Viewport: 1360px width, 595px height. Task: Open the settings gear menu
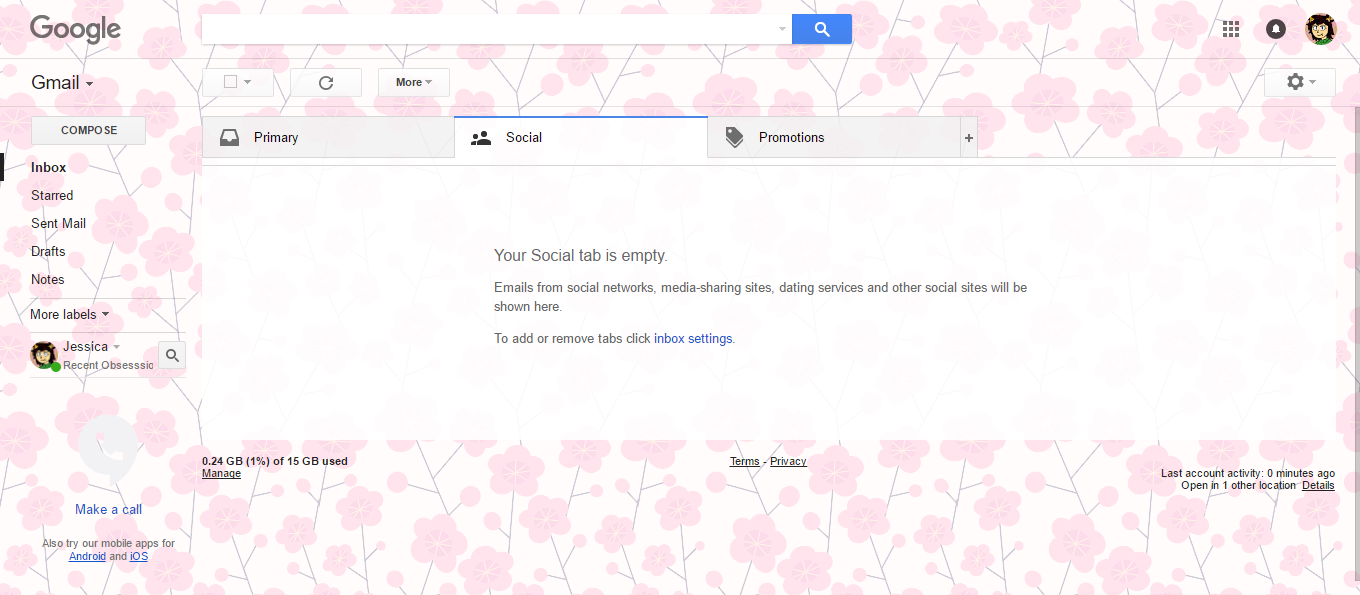(1300, 82)
